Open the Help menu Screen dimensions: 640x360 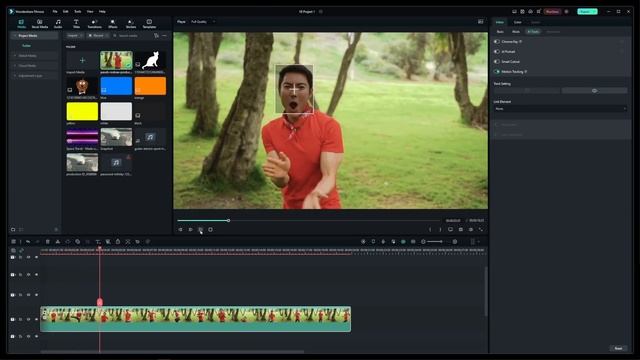click(102, 11)
